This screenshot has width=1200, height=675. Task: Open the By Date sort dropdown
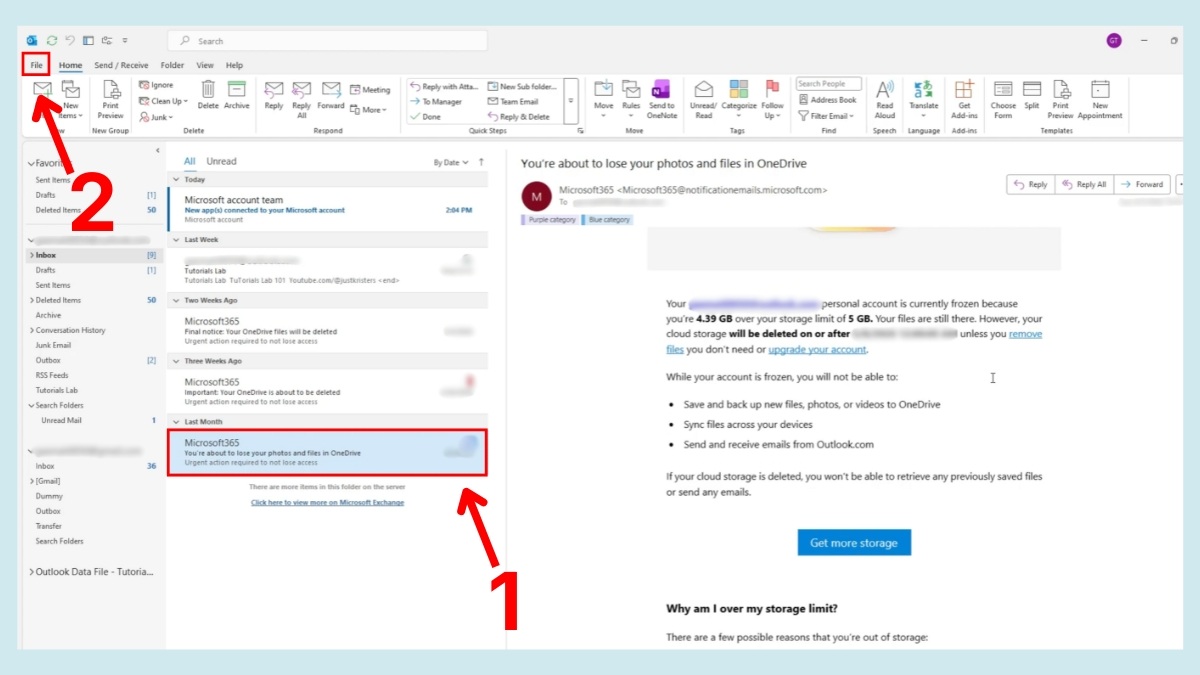[451, 162]
